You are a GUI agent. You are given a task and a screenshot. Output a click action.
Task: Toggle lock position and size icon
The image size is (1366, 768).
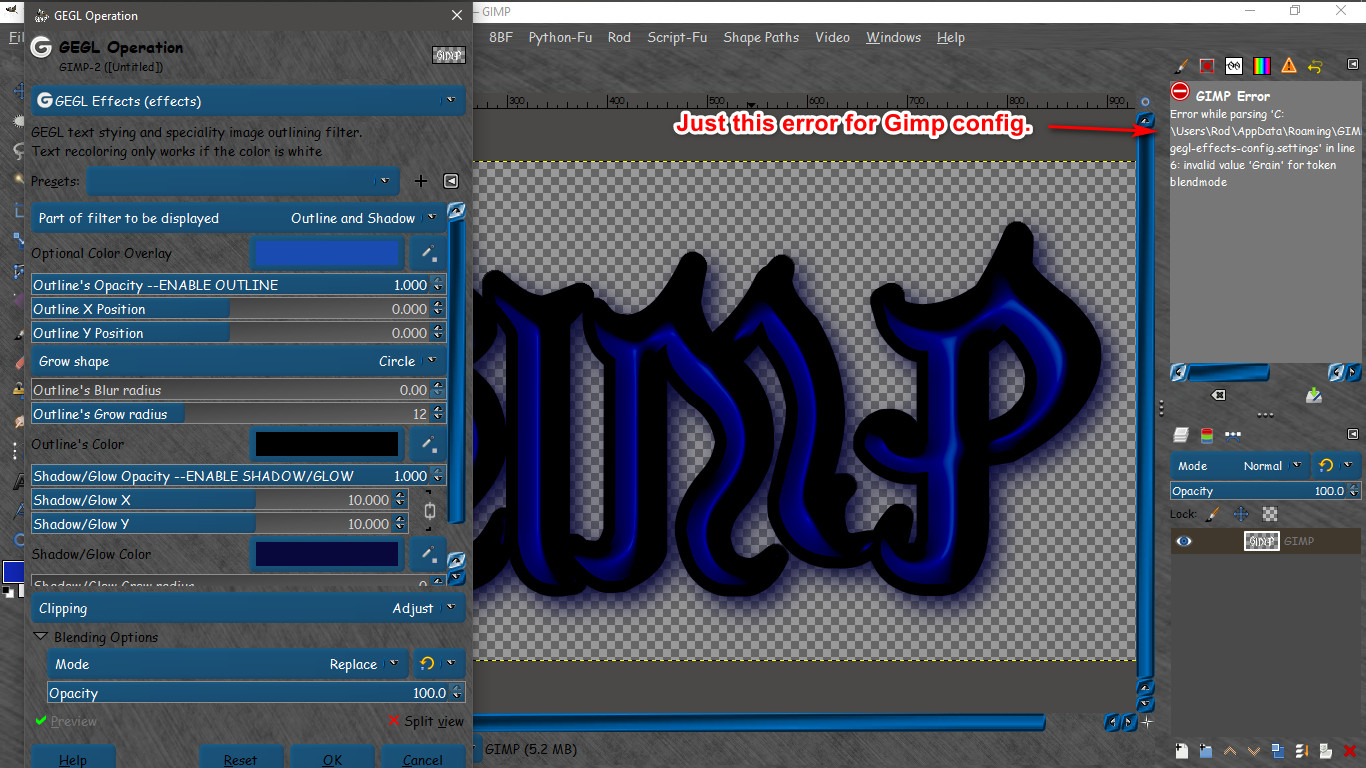coord(1241,514)
